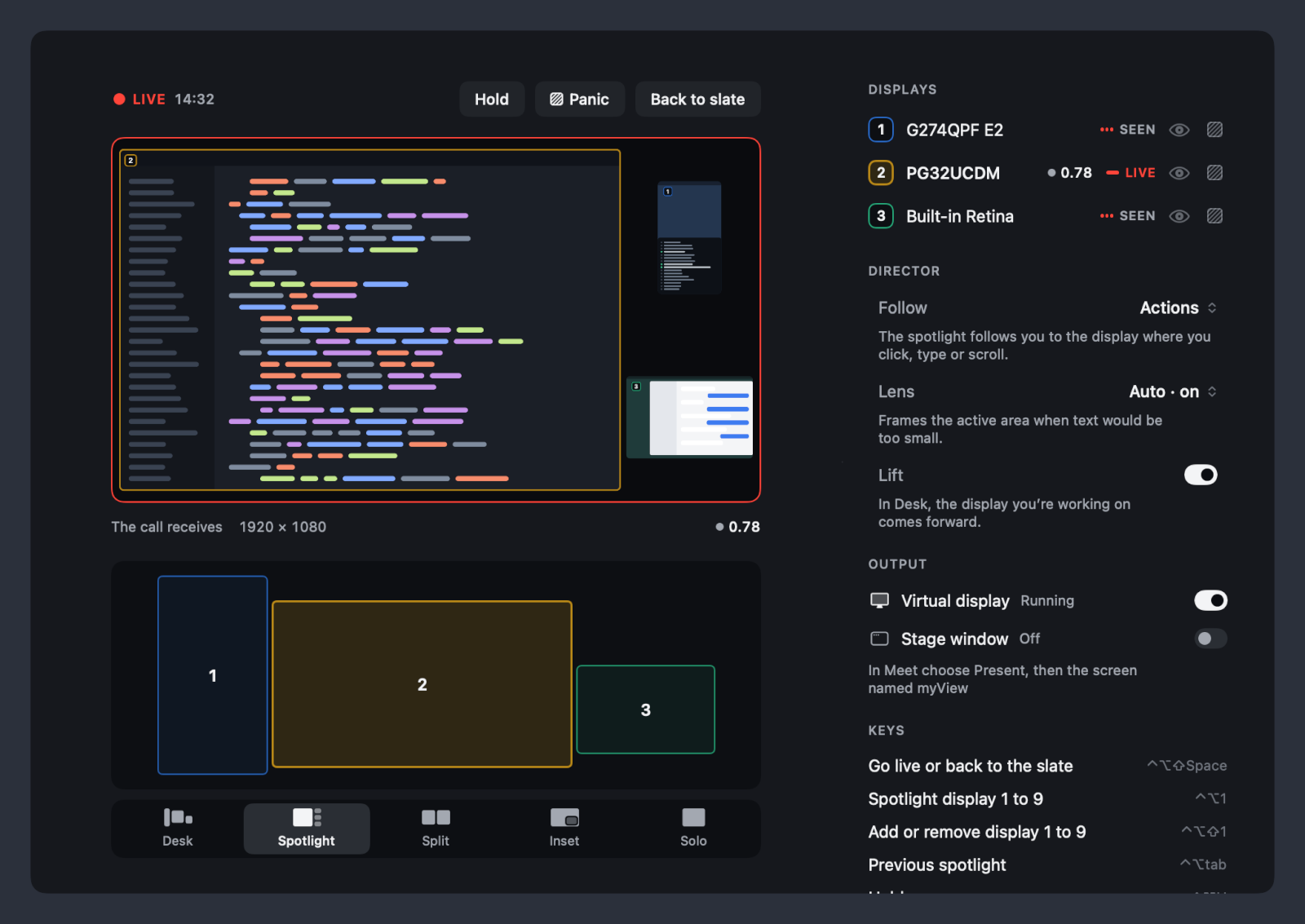Image resolution: width=1305 pixels, height=924 pixels.
Task: Disable the Virtual display switch
Action: coord(1210,600)
